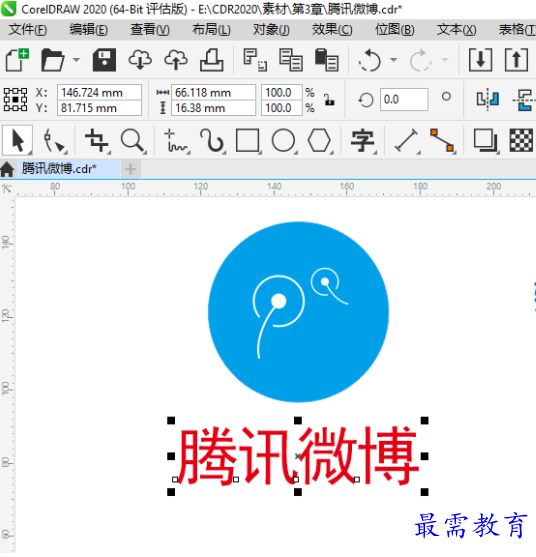
Task: Click the cloud download icon
Action: click(x=140, y=60)
